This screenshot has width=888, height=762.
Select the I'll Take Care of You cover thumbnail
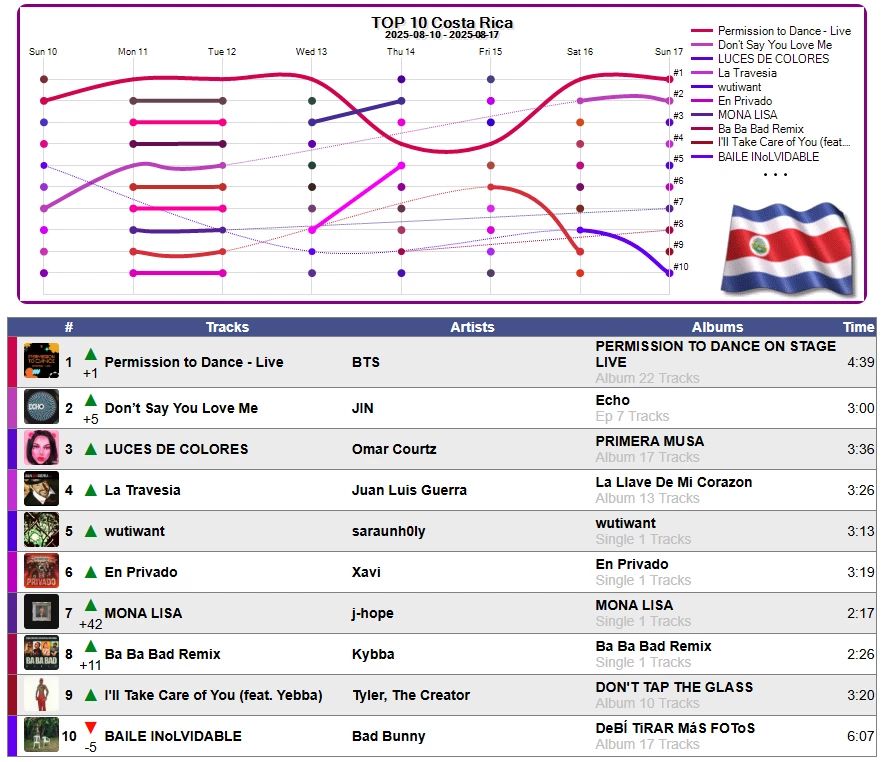point(41,694)
